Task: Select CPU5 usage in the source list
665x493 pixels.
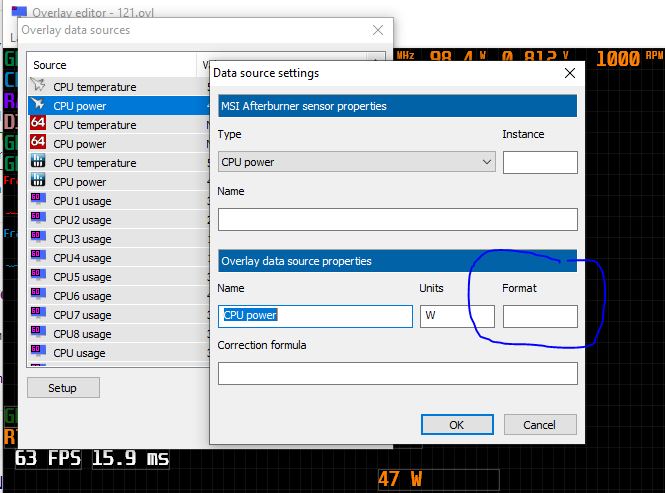Action: click(x=118, y=277)
